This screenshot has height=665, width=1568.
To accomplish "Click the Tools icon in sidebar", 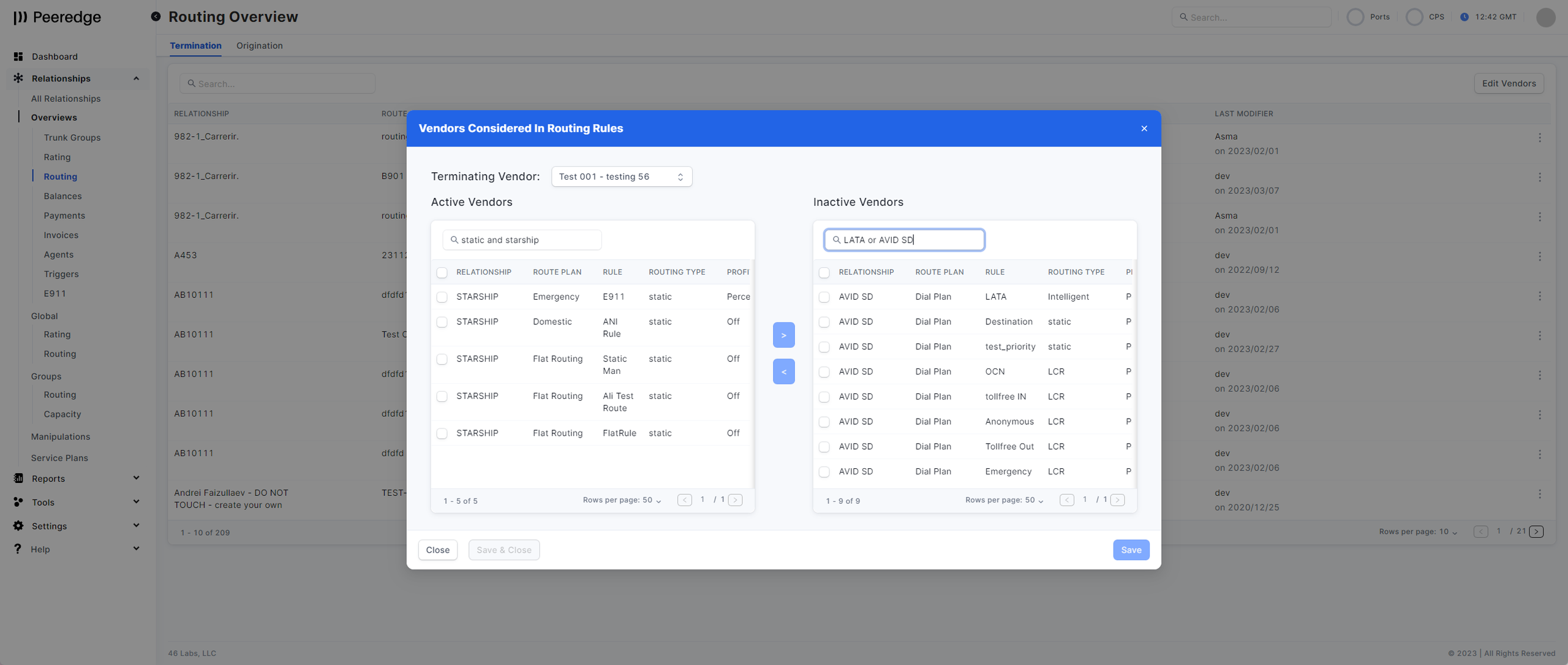I will (18, 502).
